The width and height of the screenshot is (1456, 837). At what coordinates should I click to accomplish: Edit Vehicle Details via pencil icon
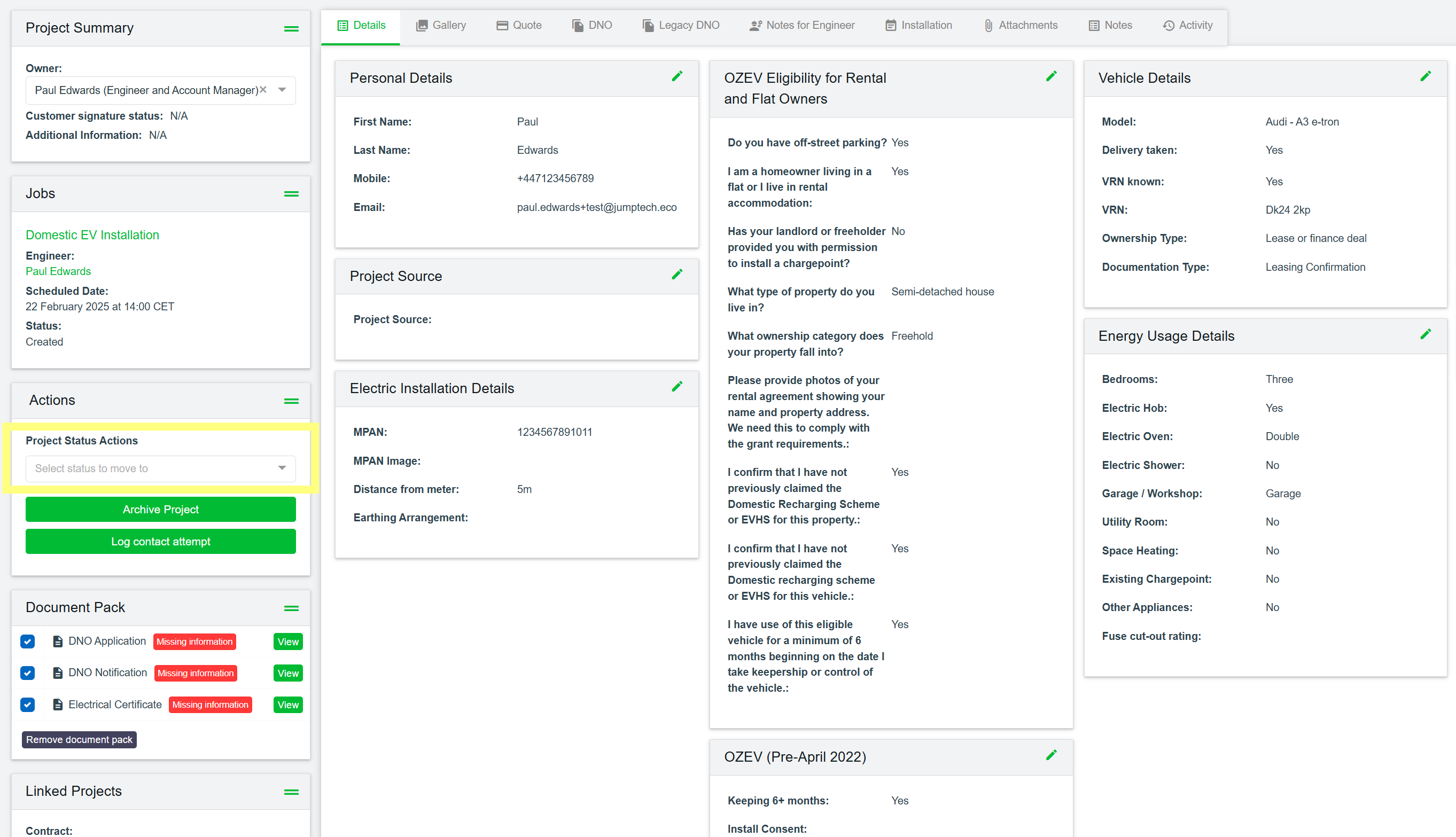pyautogui.click(x=1426, y=75)
